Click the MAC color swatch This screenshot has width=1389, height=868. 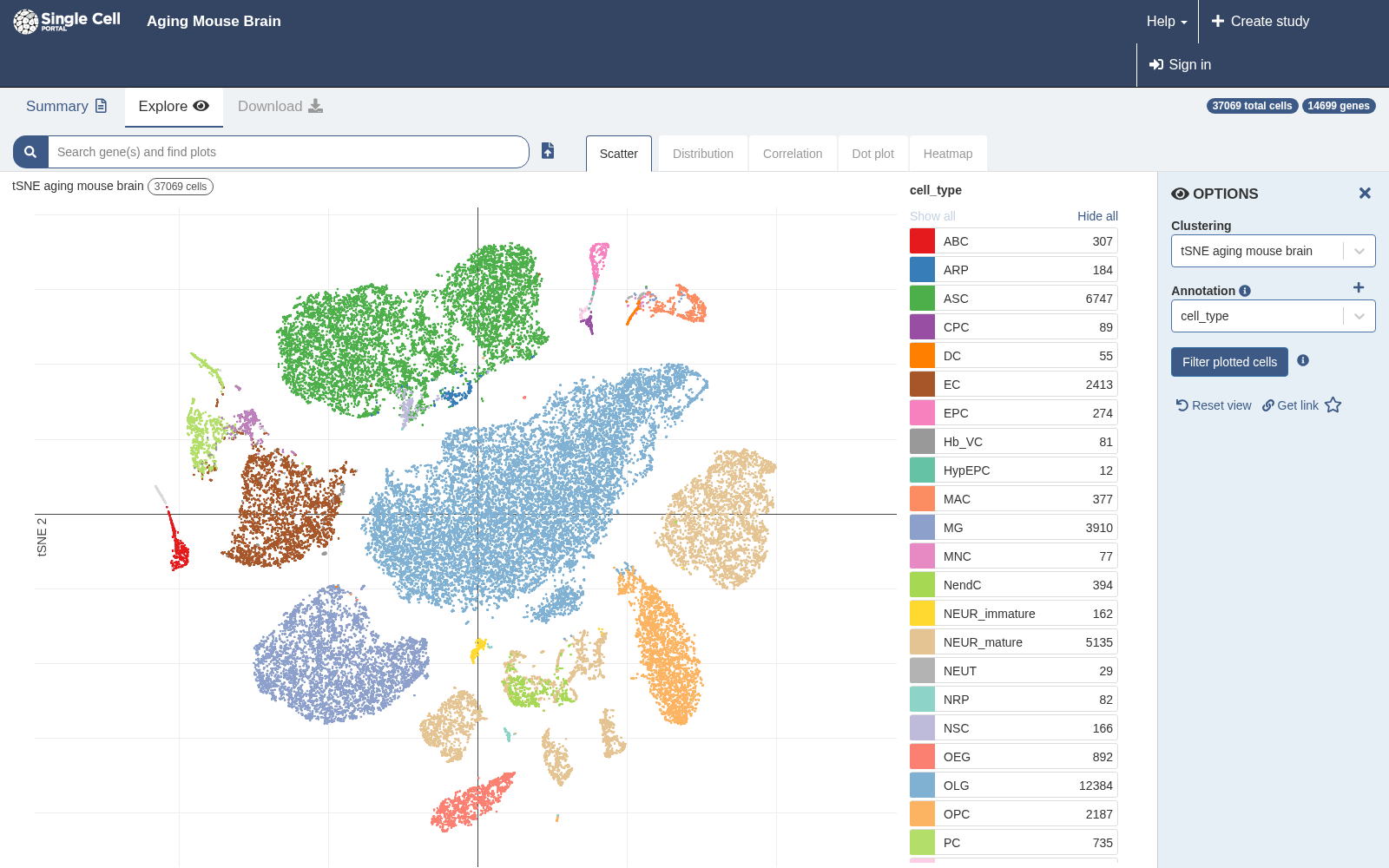(922, 499)
